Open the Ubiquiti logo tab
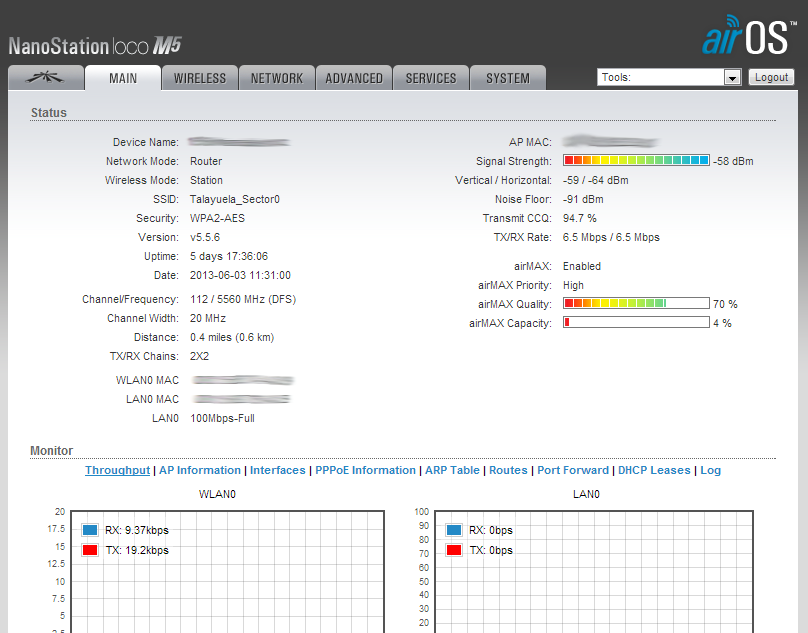The height and width of the screenshot is (633, 808). tap(45, 78)
